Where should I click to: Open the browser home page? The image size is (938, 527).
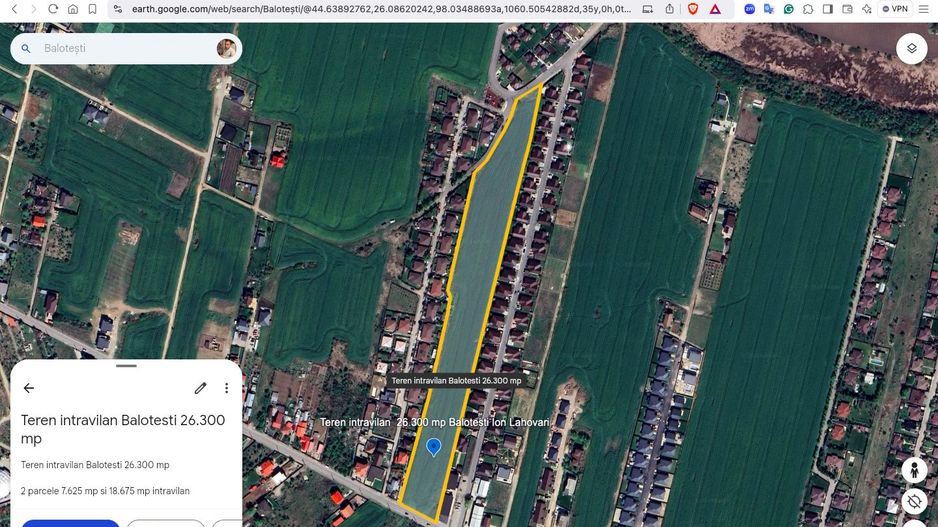tap(73, 9)
